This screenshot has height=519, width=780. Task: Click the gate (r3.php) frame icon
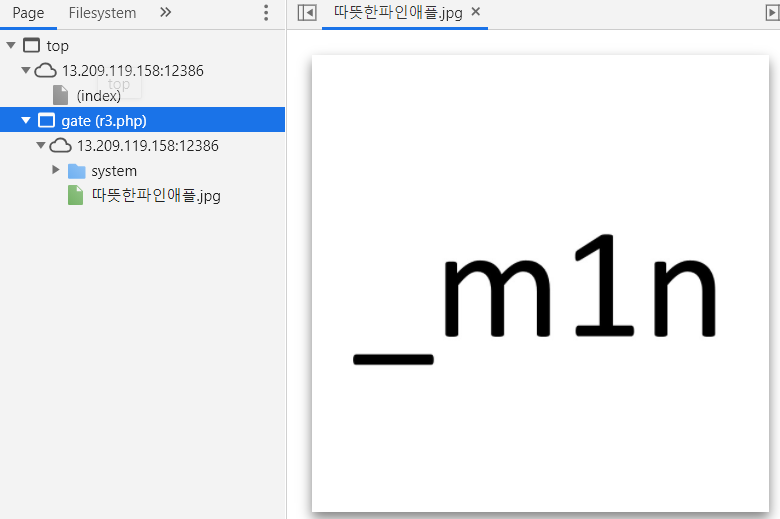46,120
